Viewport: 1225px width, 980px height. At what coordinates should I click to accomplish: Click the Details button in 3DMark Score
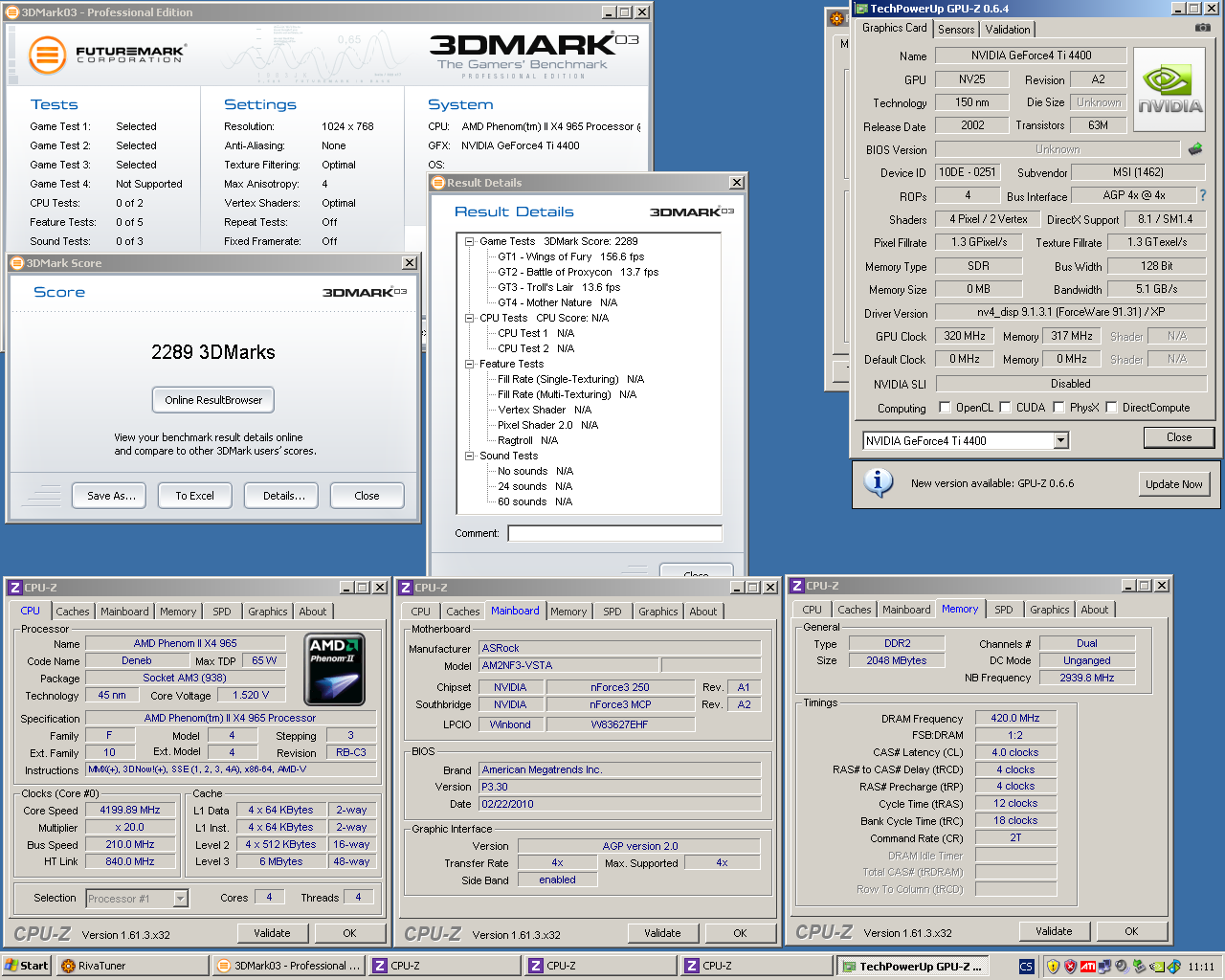[x=281, y=496]
